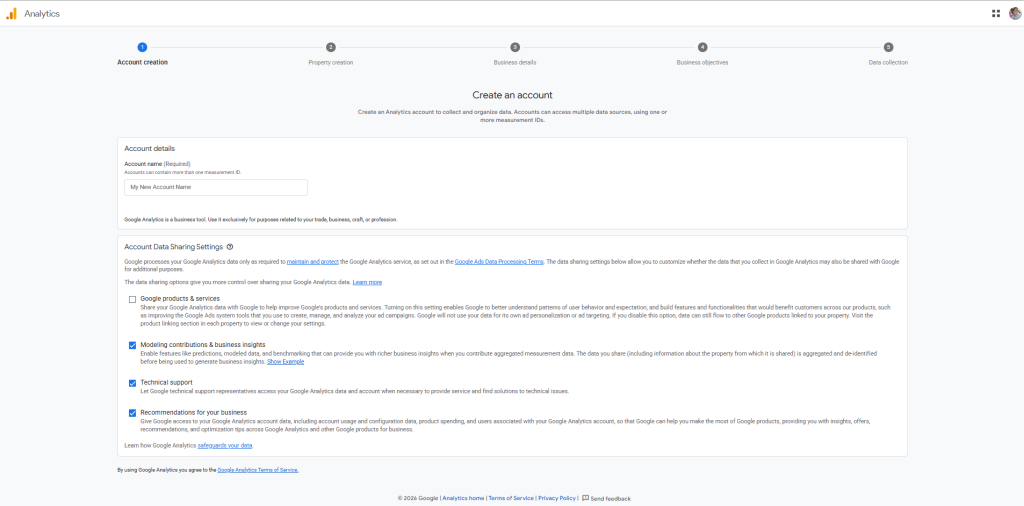The height and width of the screenshot is (506, 1024).
Task: Click the Property creation step label
Action: [x=330, y=63]
